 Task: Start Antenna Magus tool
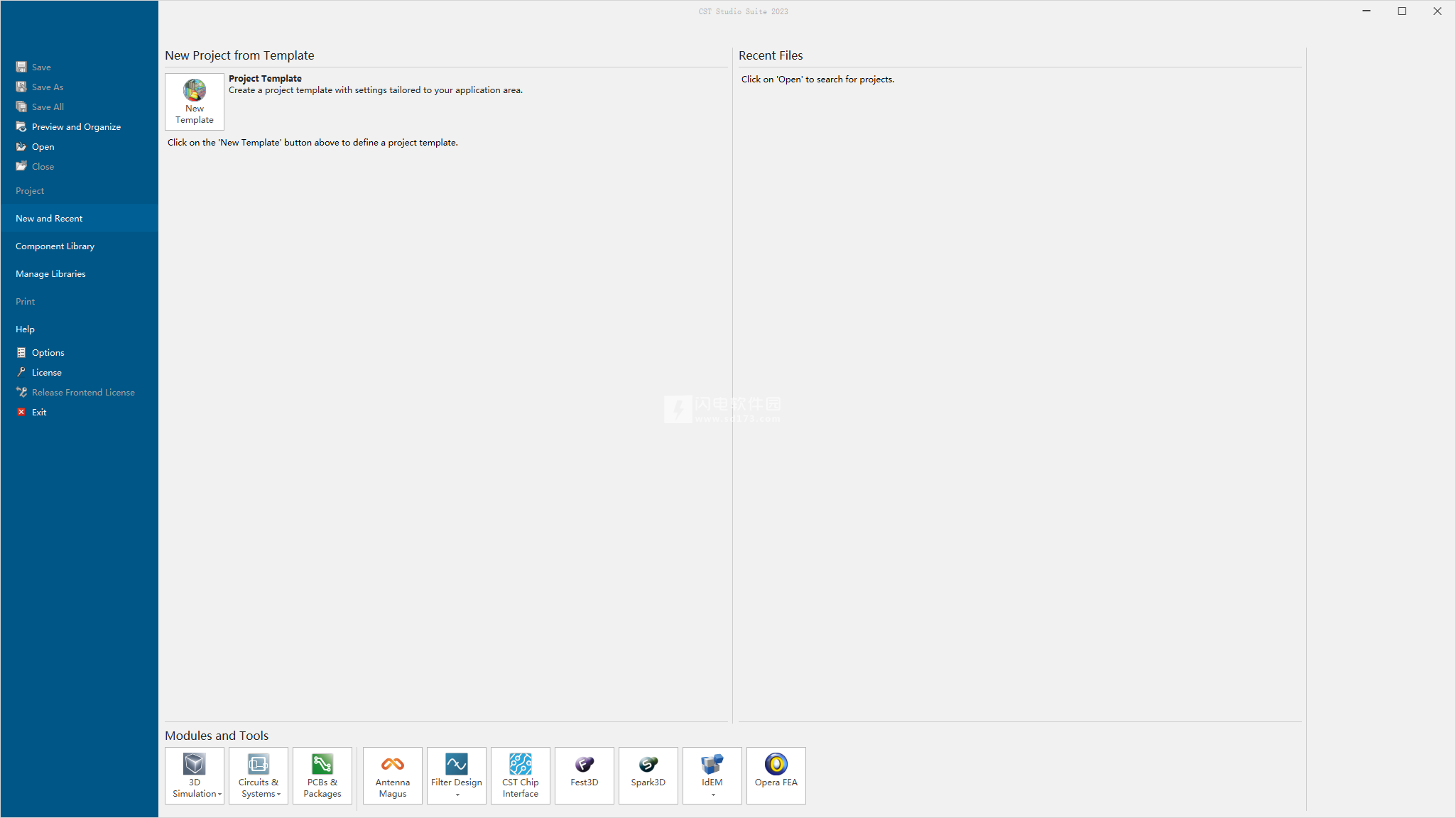(393, 775)
